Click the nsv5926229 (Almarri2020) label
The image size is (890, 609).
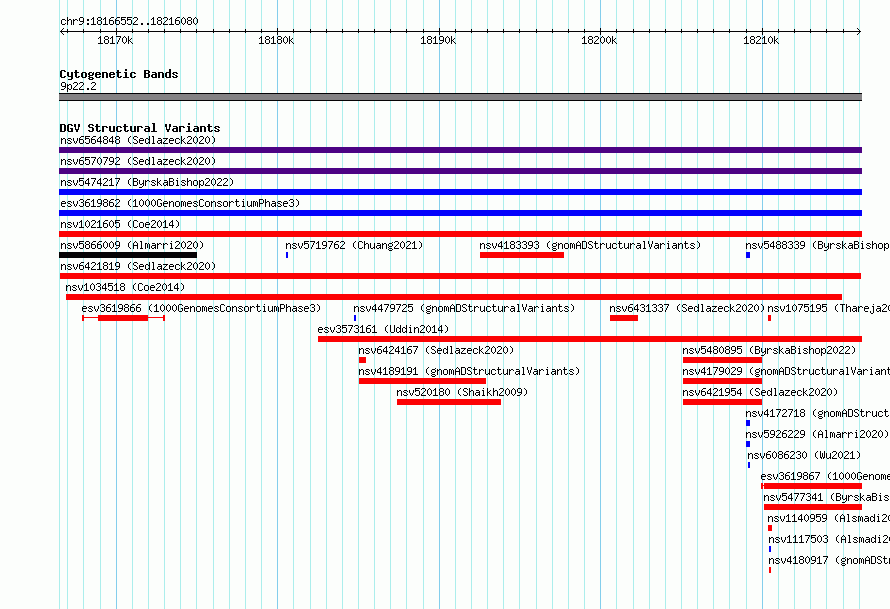817,434
